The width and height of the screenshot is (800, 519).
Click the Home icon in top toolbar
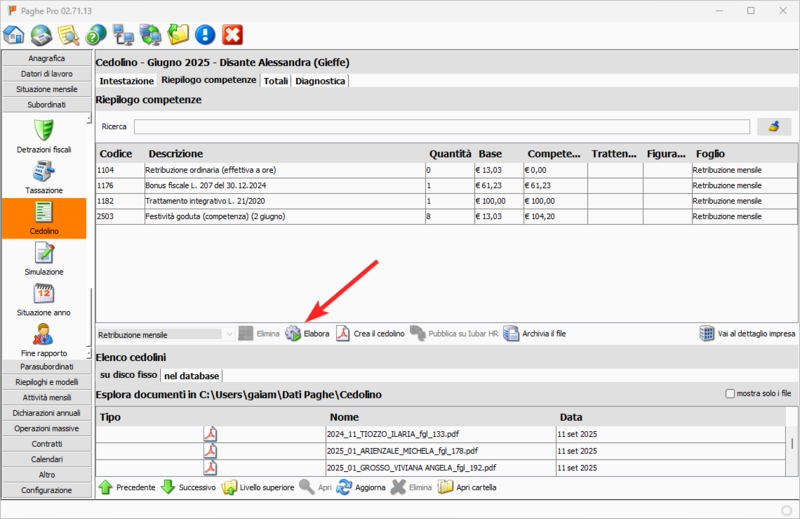tap(14, 35)
